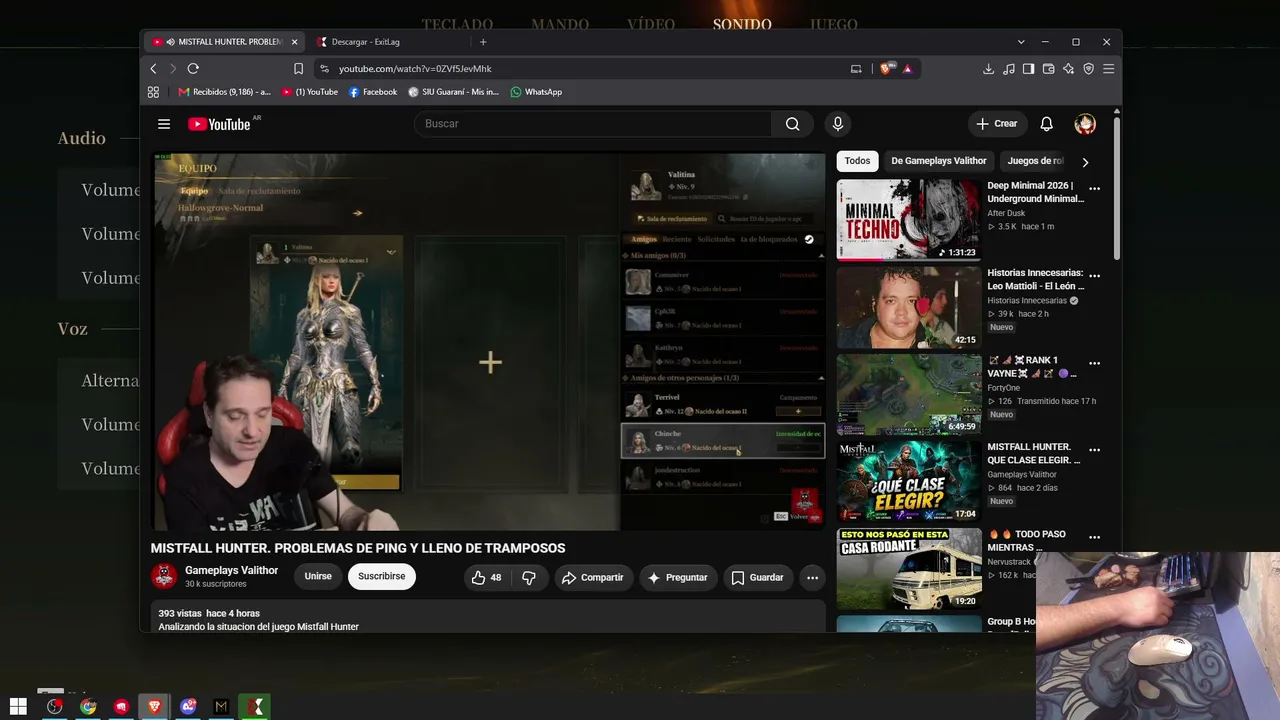Viewport: 1280px width, 720px height.
Task: Open the YouTube account avatar menu
Action: pos(1085,124)
